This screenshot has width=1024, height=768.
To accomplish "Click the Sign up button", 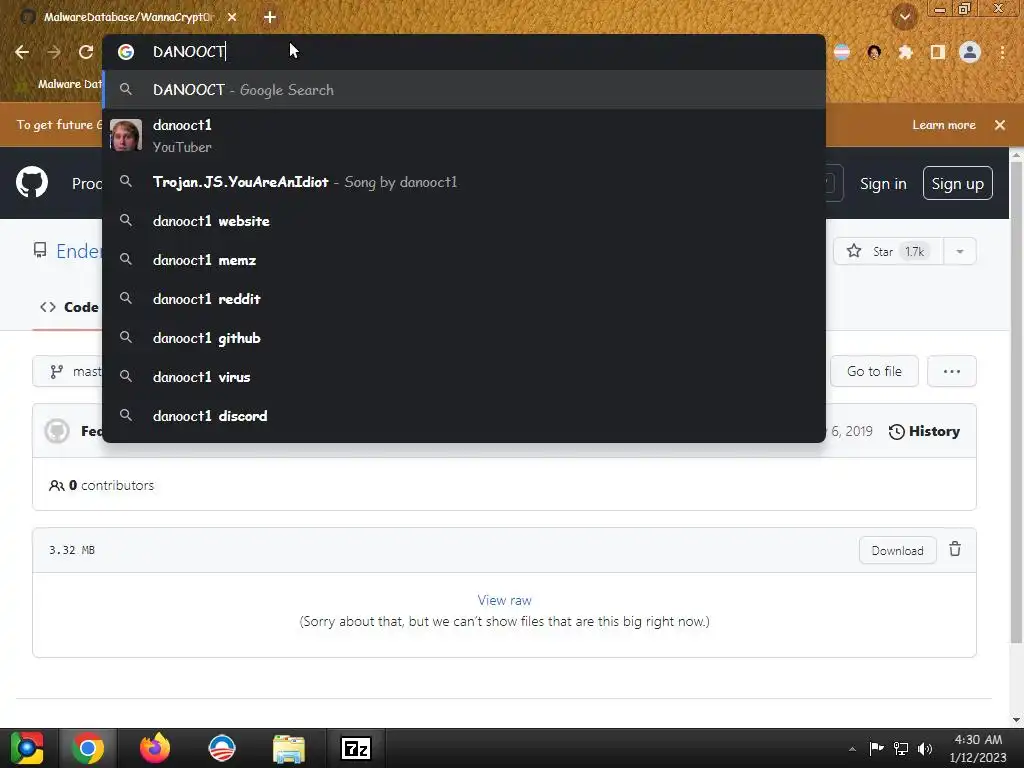I will pyautogui.click(x=957, y=184).
